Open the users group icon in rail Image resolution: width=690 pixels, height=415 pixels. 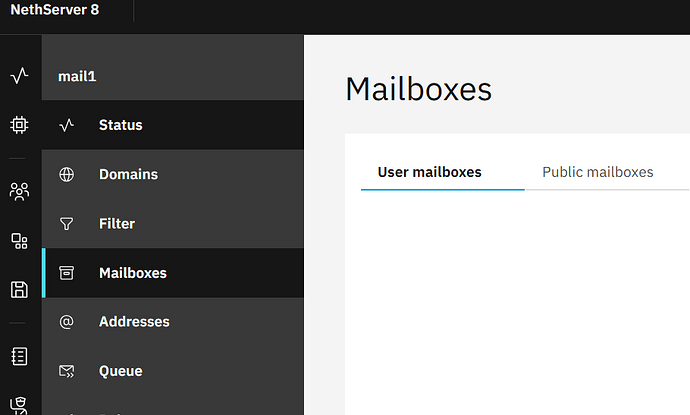[19, 190]
